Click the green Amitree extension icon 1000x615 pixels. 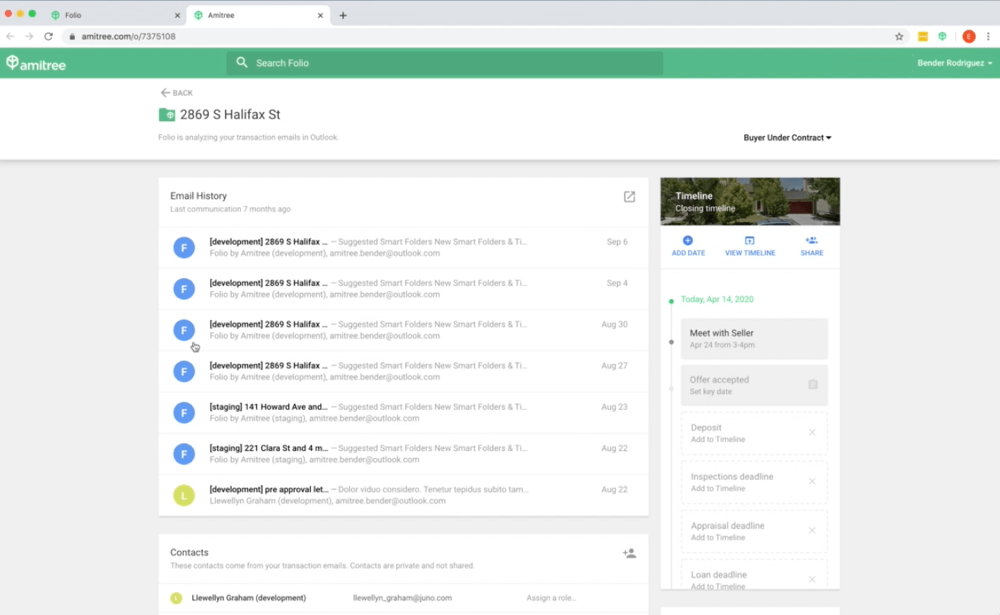coord(943,36)
